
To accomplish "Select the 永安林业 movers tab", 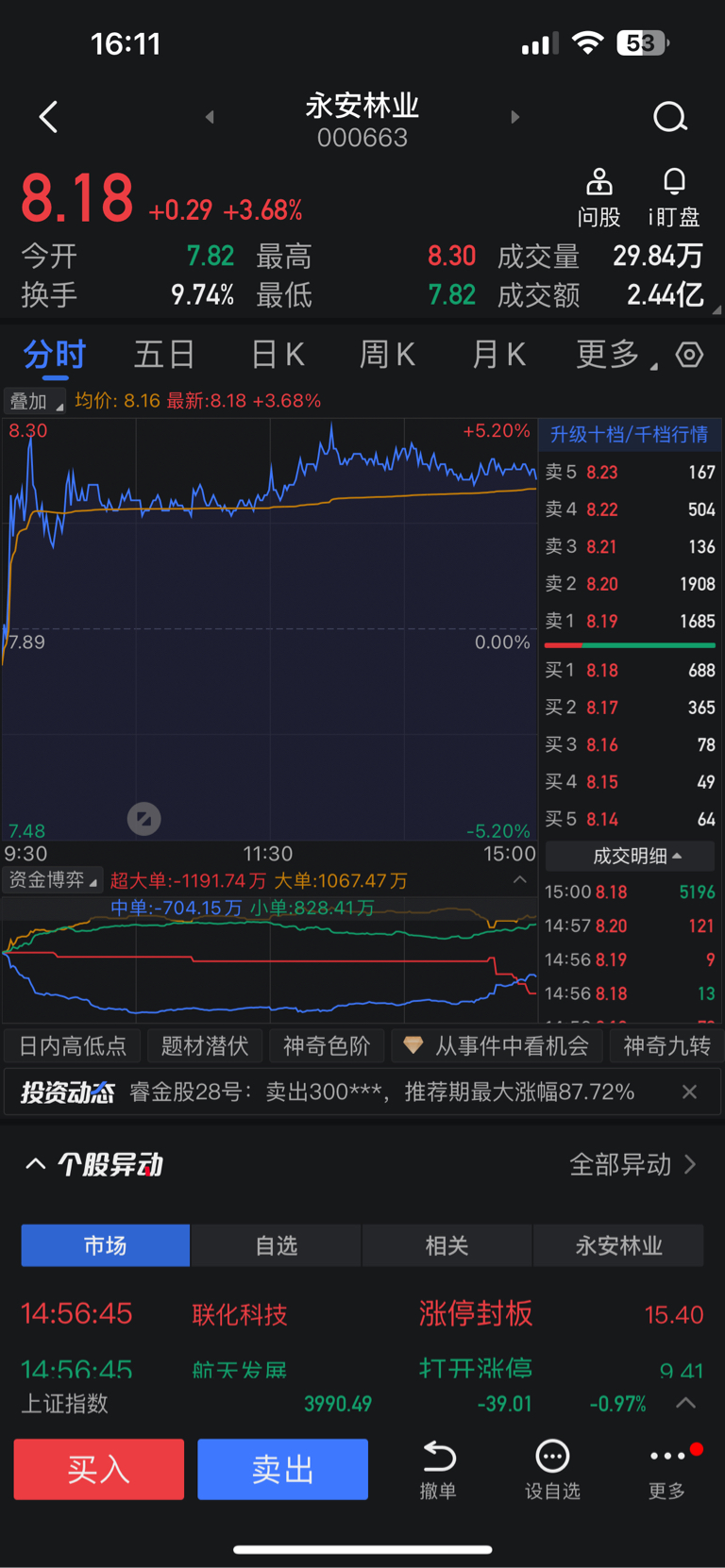I will point(618,1245).
